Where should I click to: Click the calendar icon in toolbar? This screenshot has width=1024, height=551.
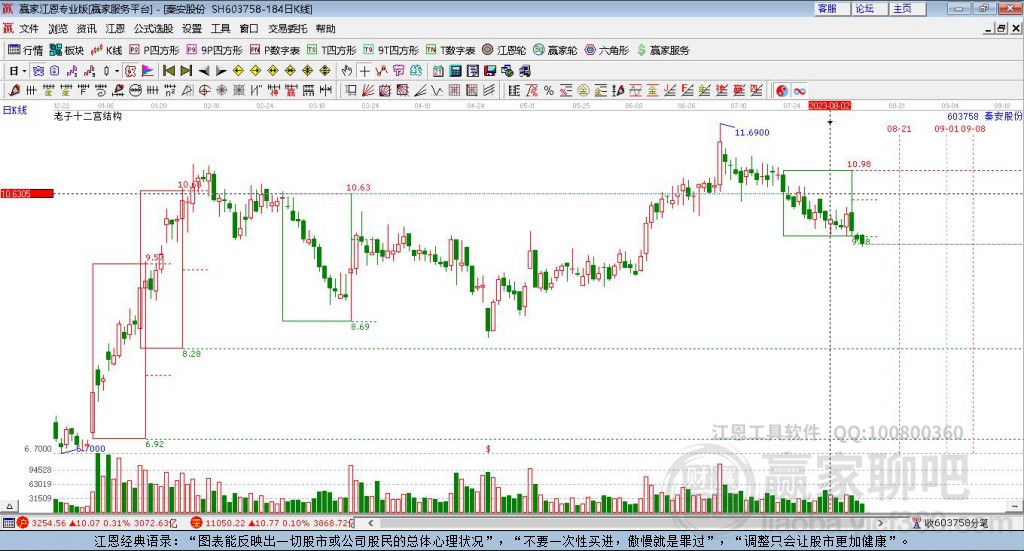click(x=438, y=71)
